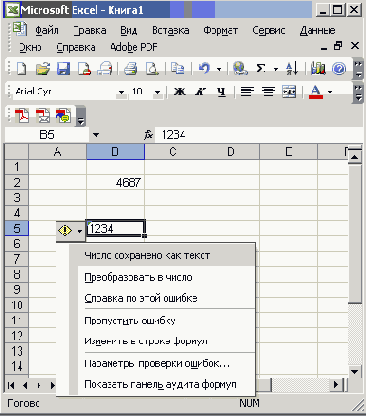The image size is (366, 416).
Task: Click the Convert to Adobe PDF icon
Action: pyautogui.click(x=22, y=116)
